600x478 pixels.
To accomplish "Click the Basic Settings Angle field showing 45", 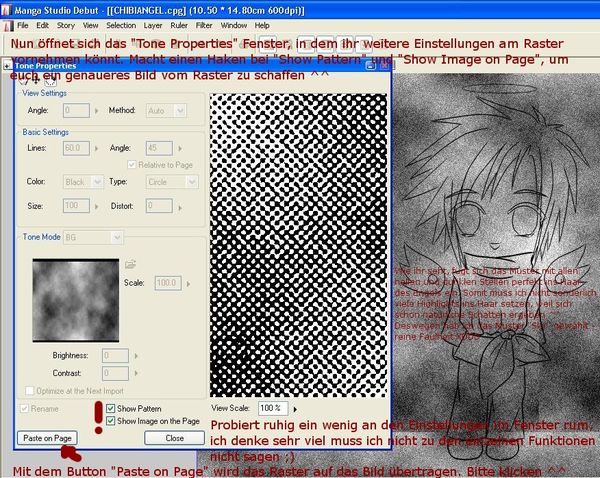I will (x=159, y=148).
